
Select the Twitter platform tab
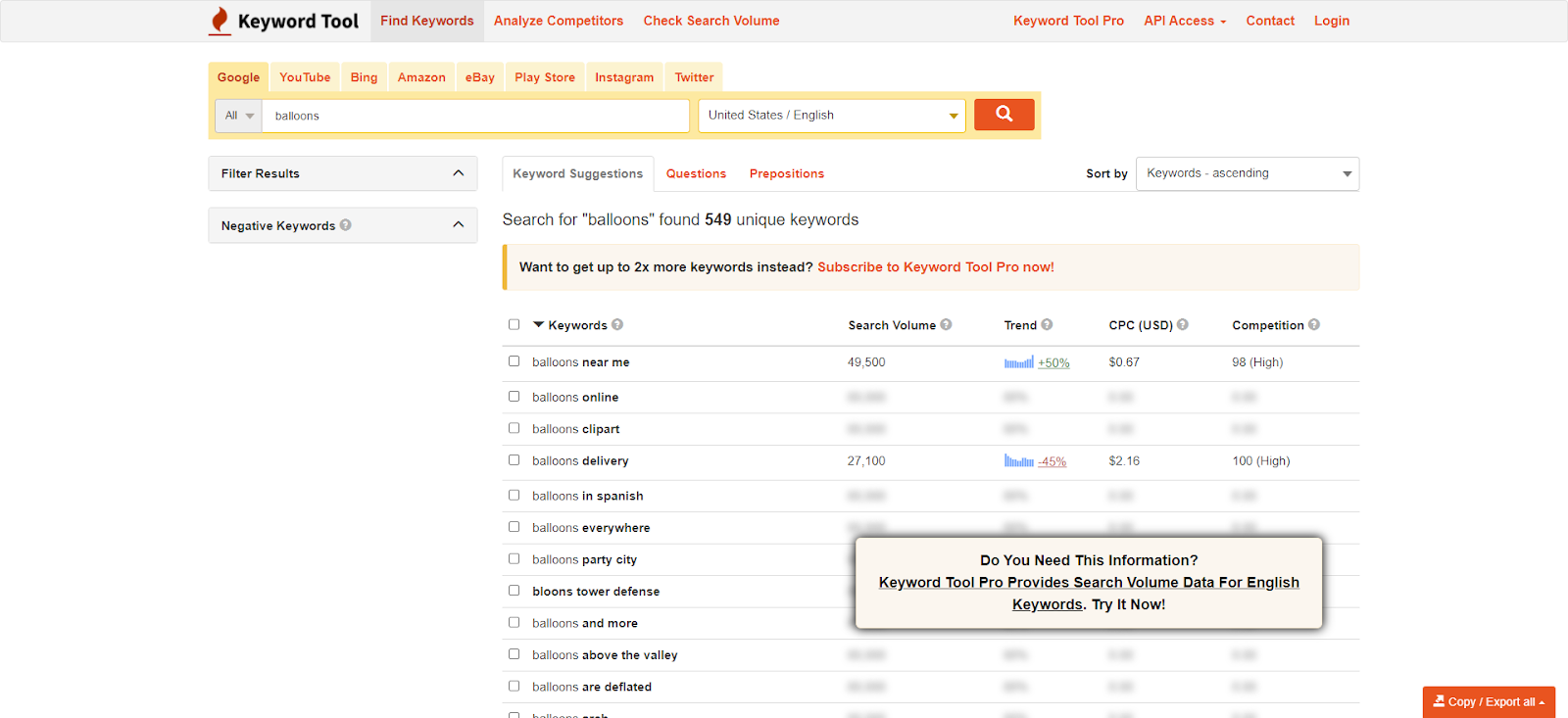click(694, 77)
